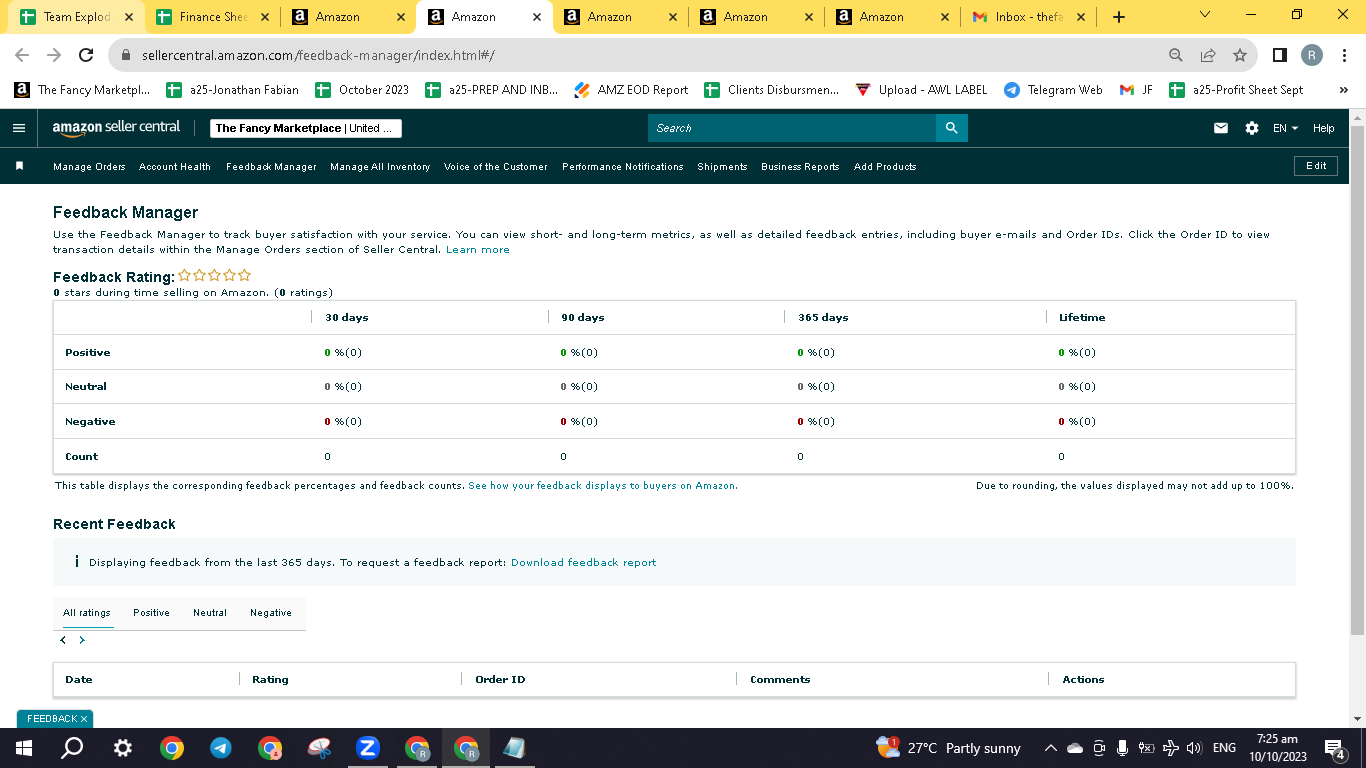Screen dimensions: 1366x768
Task: Open the AMZ EOD Report bookmark
Action: pyautogui.click(x=631, y=90)
